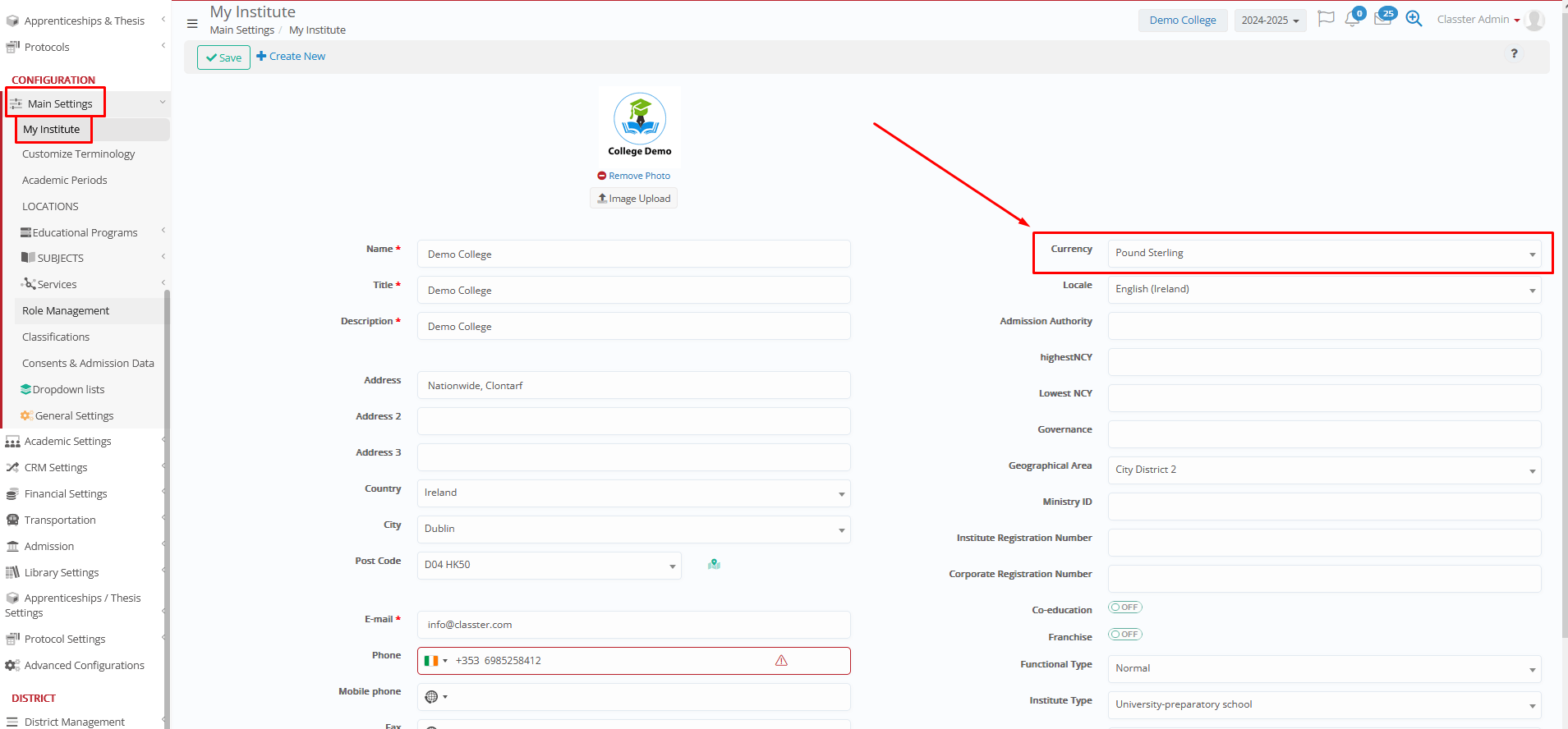Click the flag icon in header
The width and height of the screenshot is (1568, 729).
point(1325,19)
